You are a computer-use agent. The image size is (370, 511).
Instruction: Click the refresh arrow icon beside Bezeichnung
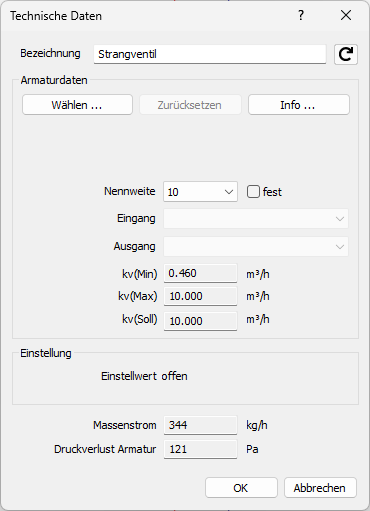point(346,54)
